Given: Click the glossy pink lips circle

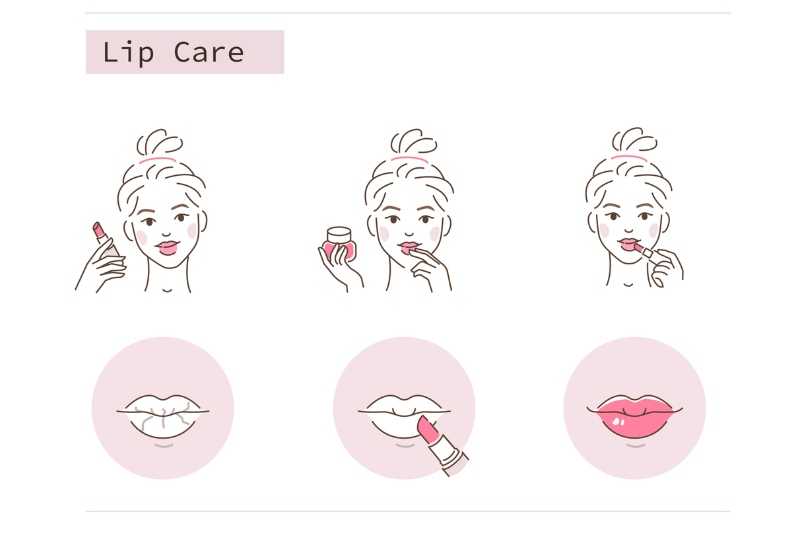Looking at the screenshot, I should pos(635,408).
